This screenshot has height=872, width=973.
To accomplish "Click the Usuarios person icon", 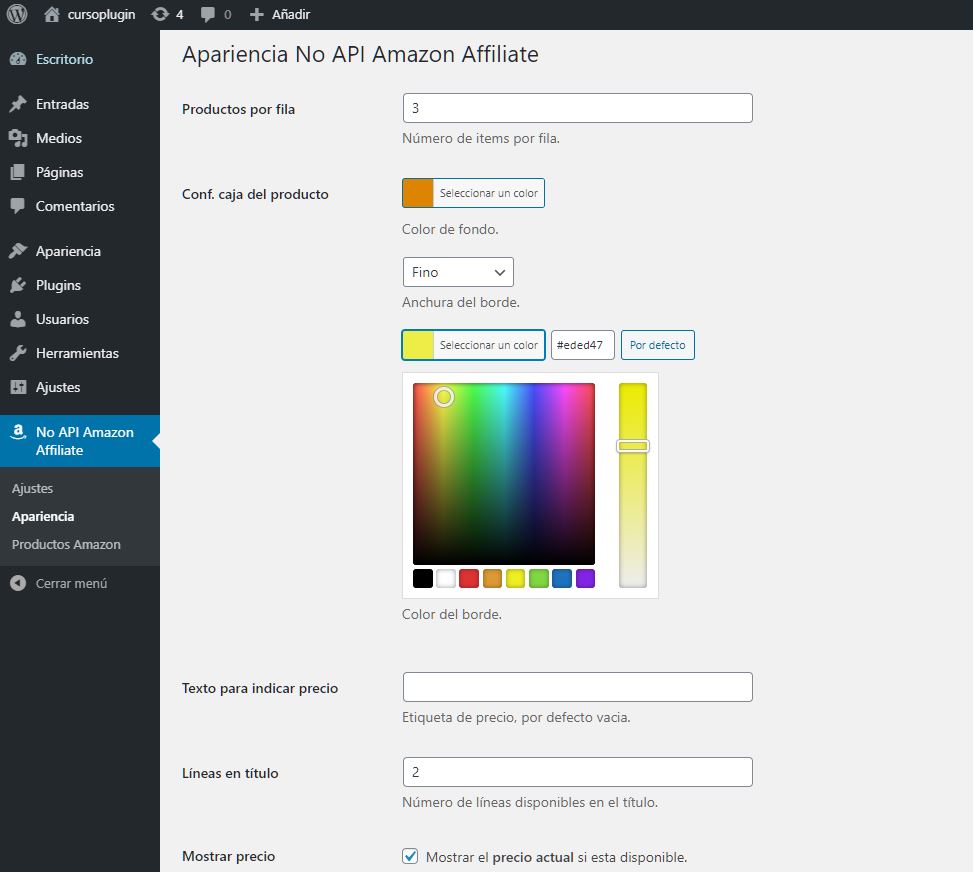I will tap(18, 319).
